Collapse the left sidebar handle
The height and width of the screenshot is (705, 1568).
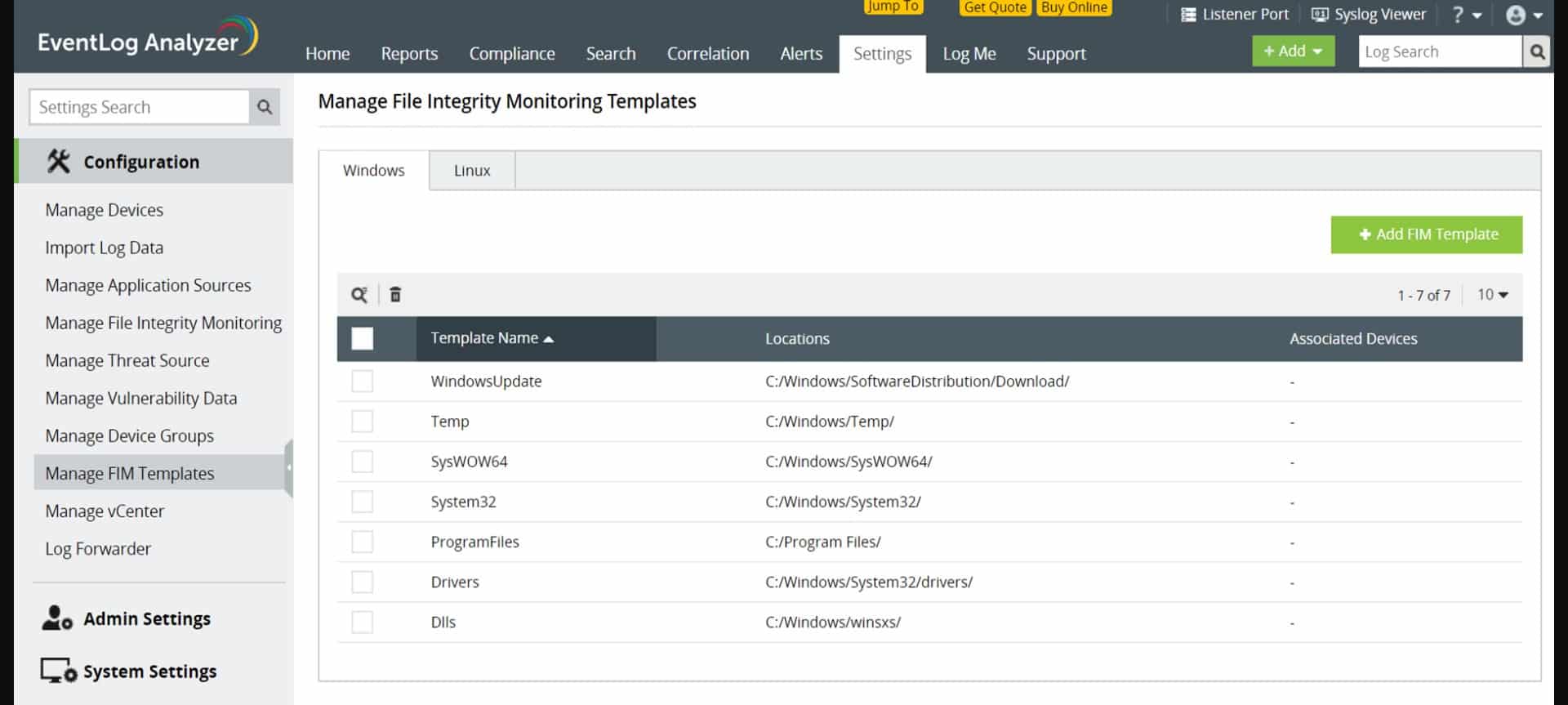[289, 468]
